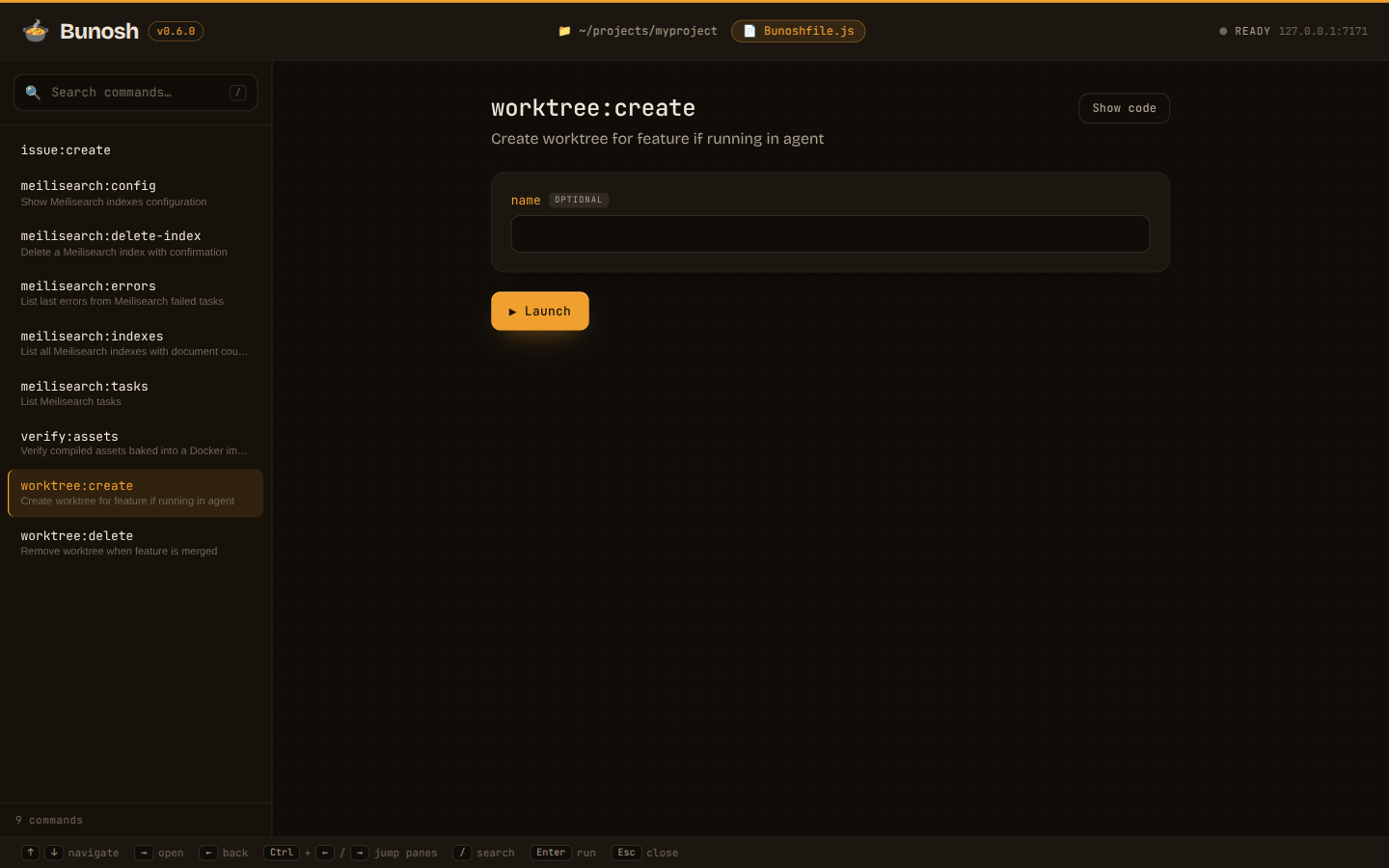Select the meilisearch:delete-index command
1389x868 pixels.
[x=135, y=243]
